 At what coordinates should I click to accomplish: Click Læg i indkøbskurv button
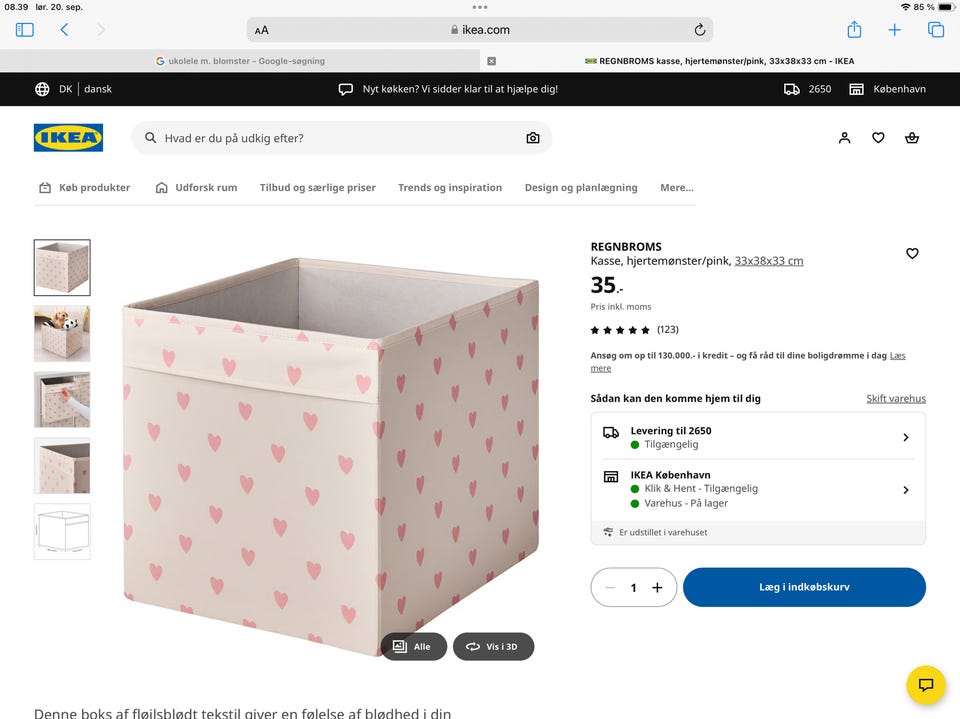804,588
